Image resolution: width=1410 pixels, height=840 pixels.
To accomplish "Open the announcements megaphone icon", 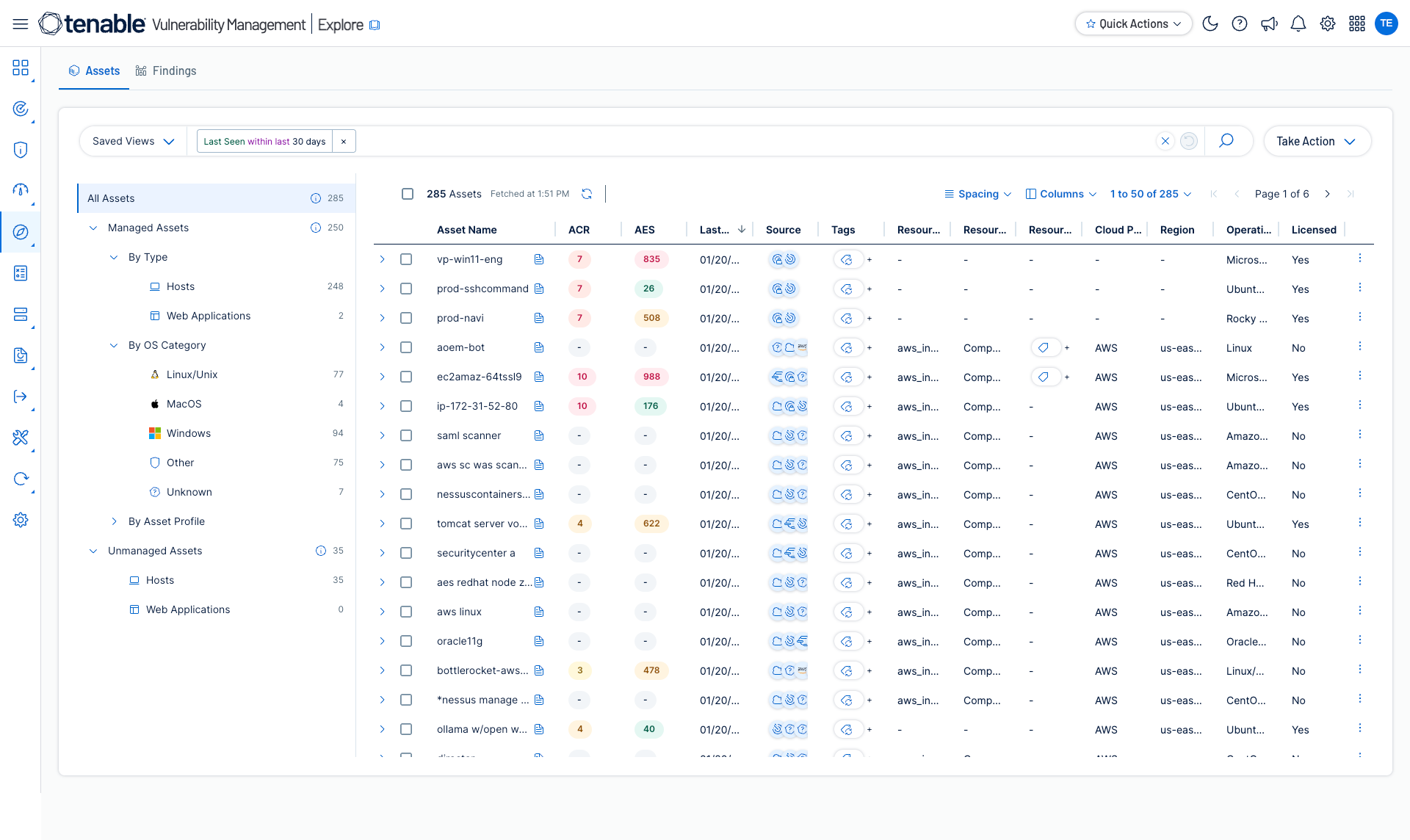I will [1269, 23].
